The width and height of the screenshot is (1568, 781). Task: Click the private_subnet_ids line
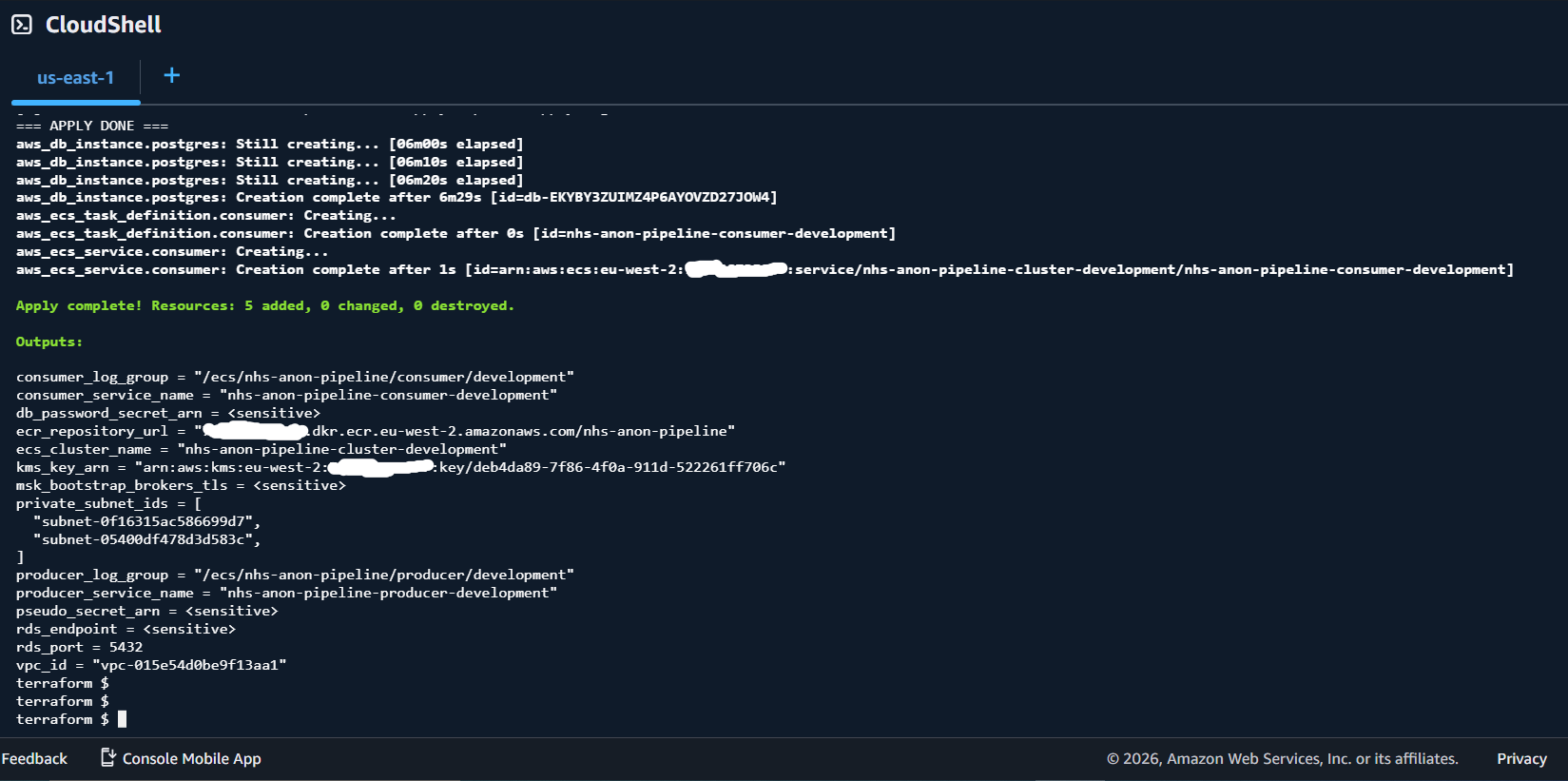(x=108, y=503)
